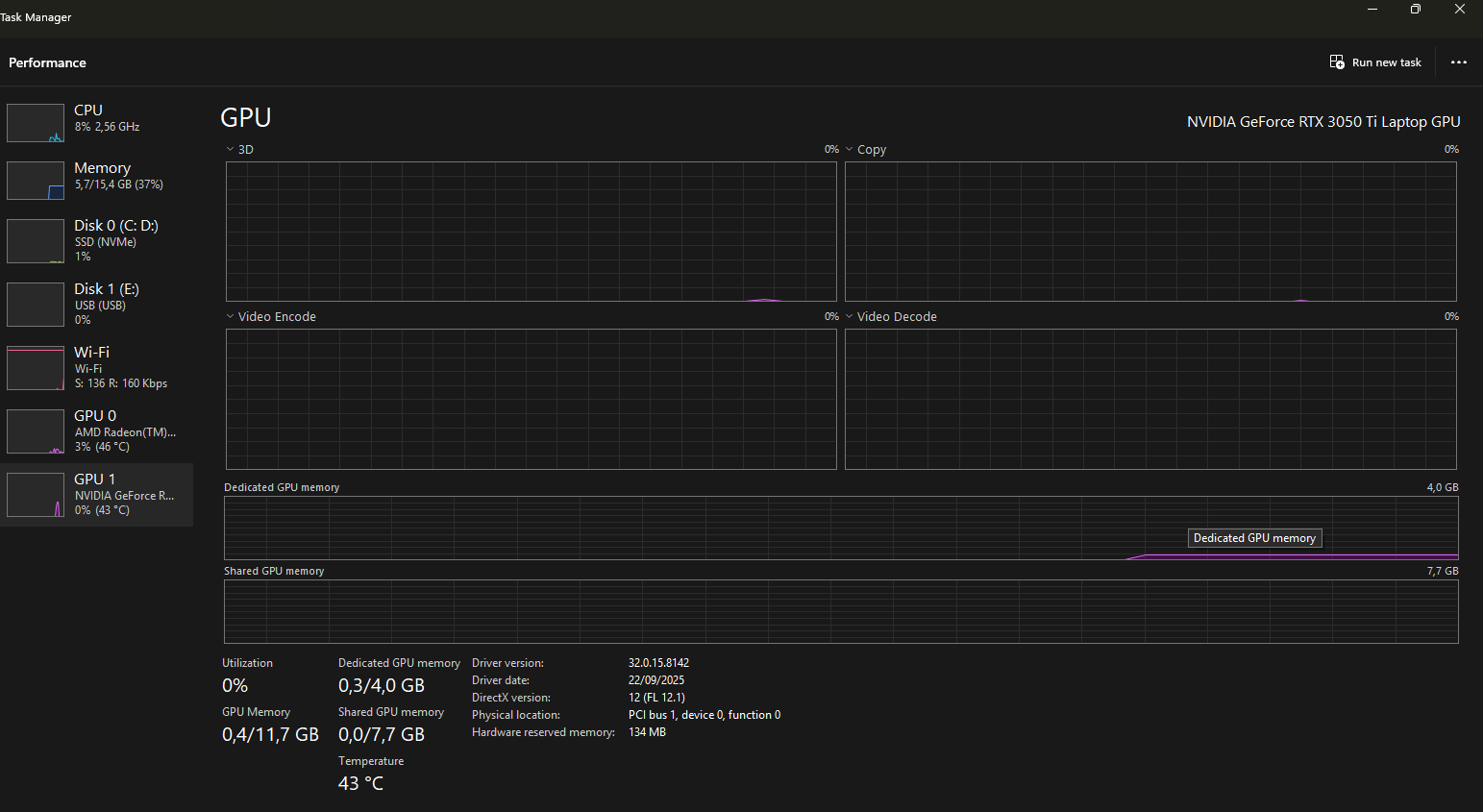Click the Run new task icon

point(1337,62)
